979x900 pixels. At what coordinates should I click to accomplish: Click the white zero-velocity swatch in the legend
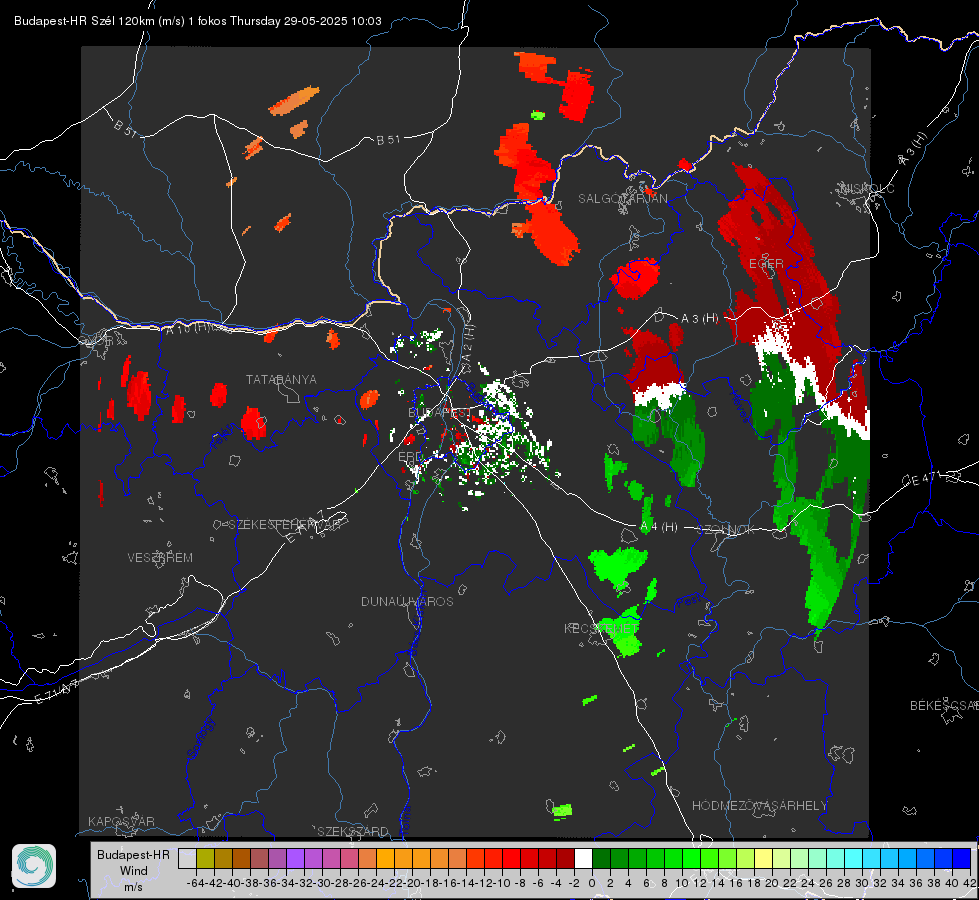tap(583, 859)
